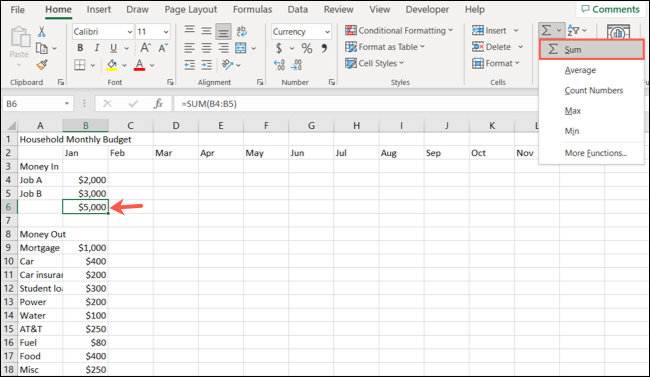Viewport: 650px width, 377px height.
Task: Click the Insert Function fx icon
Action: [x=158, y=103]
